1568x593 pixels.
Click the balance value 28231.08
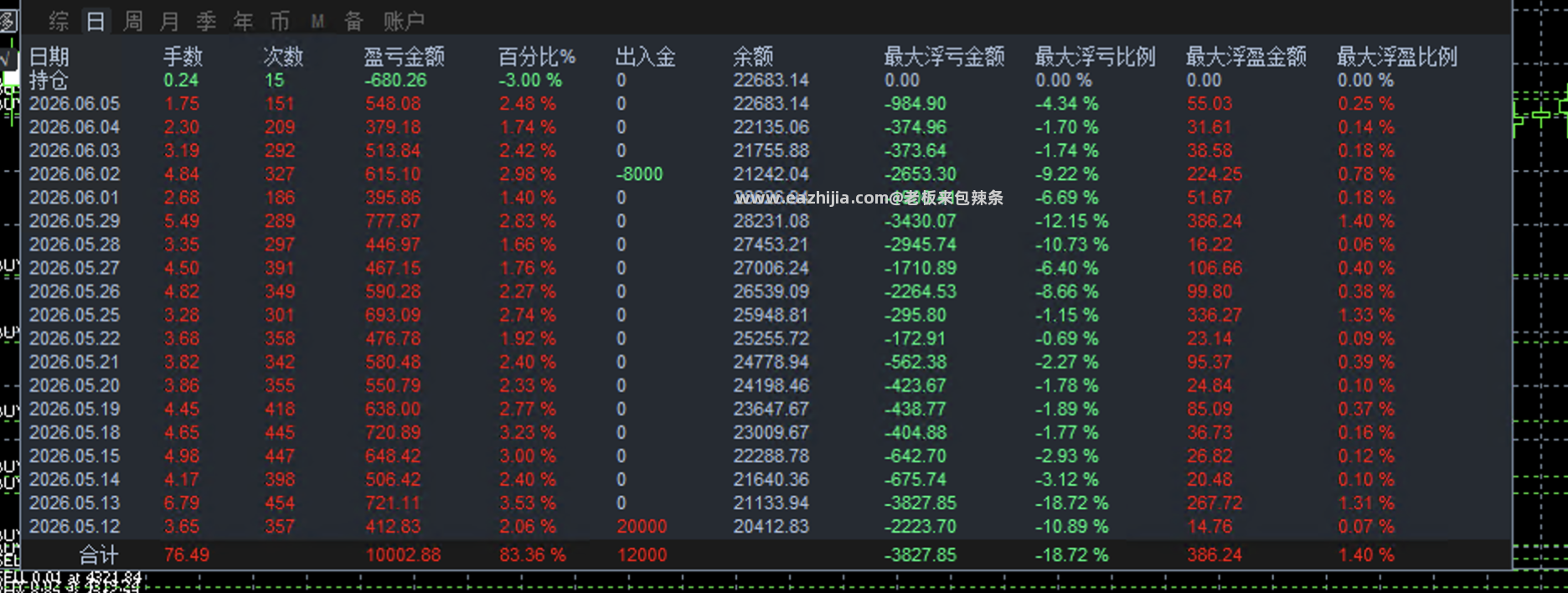771,221
